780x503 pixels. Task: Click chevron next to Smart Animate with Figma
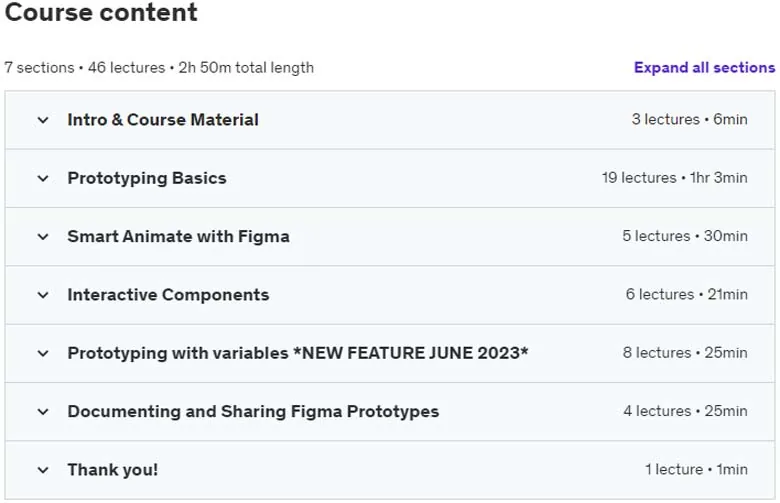43,236
